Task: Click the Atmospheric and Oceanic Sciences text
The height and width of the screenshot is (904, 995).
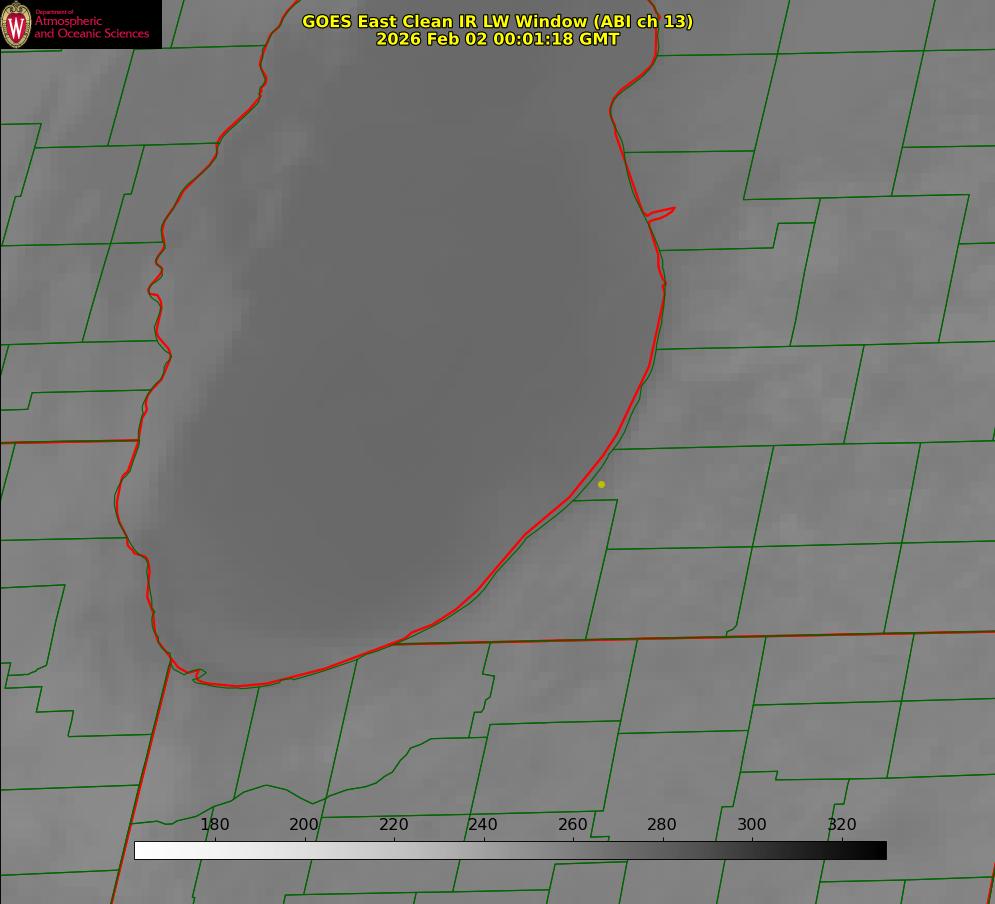Action: (x=92, y=27)
